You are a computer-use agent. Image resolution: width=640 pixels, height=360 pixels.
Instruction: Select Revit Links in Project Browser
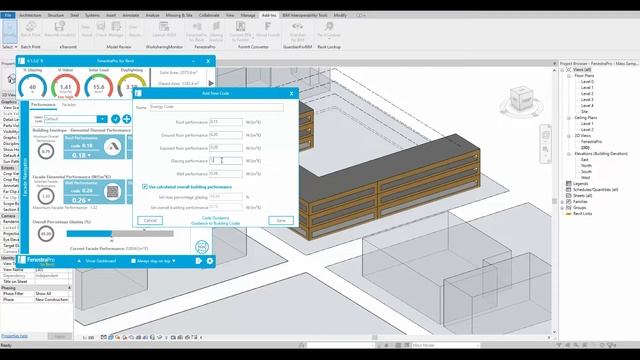[x=582, y=213]
